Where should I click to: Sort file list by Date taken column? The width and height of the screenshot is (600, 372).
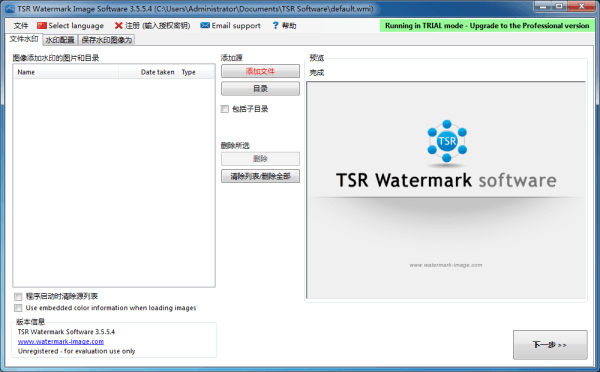pyautogui.click(x=148, y=72)
